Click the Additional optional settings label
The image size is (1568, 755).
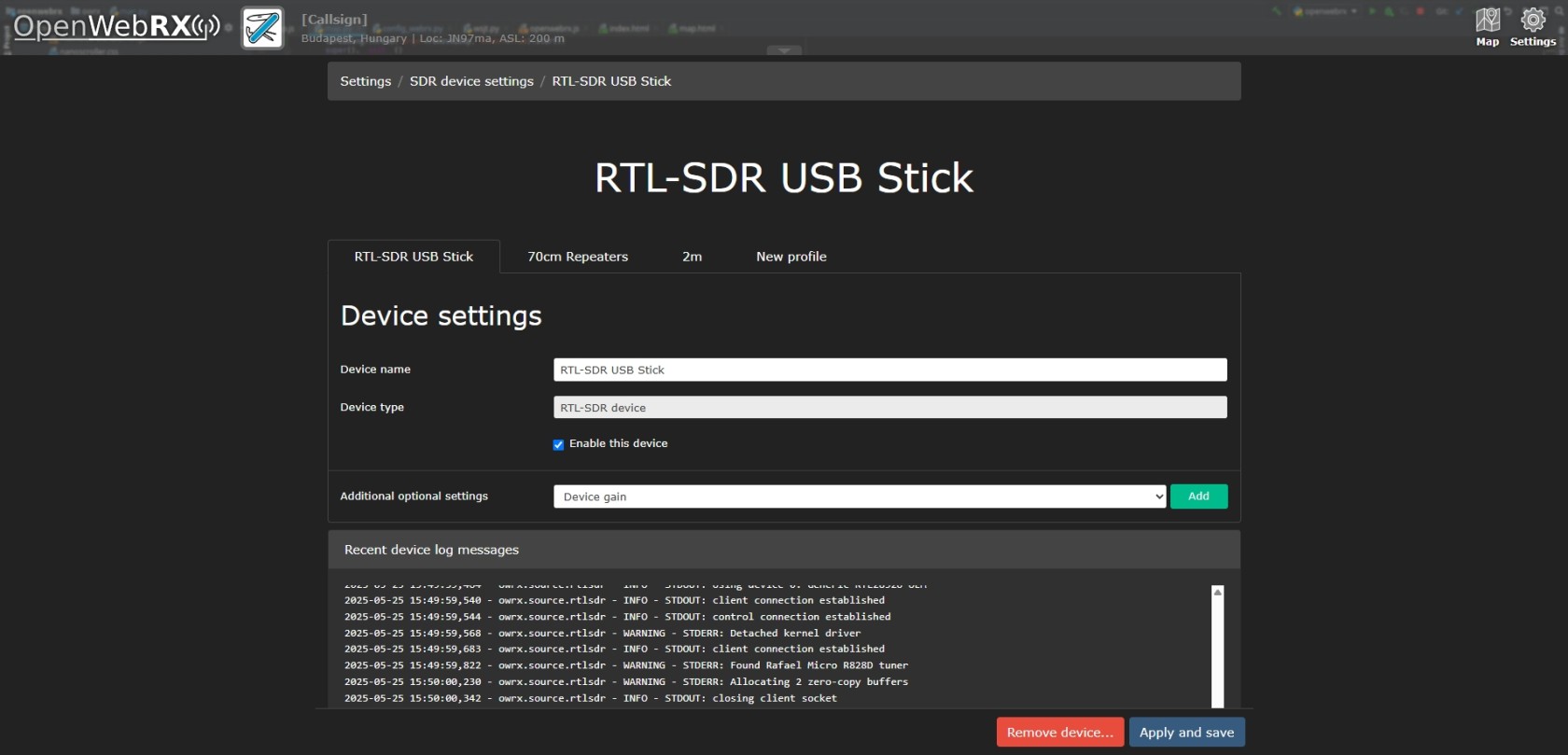413,496
